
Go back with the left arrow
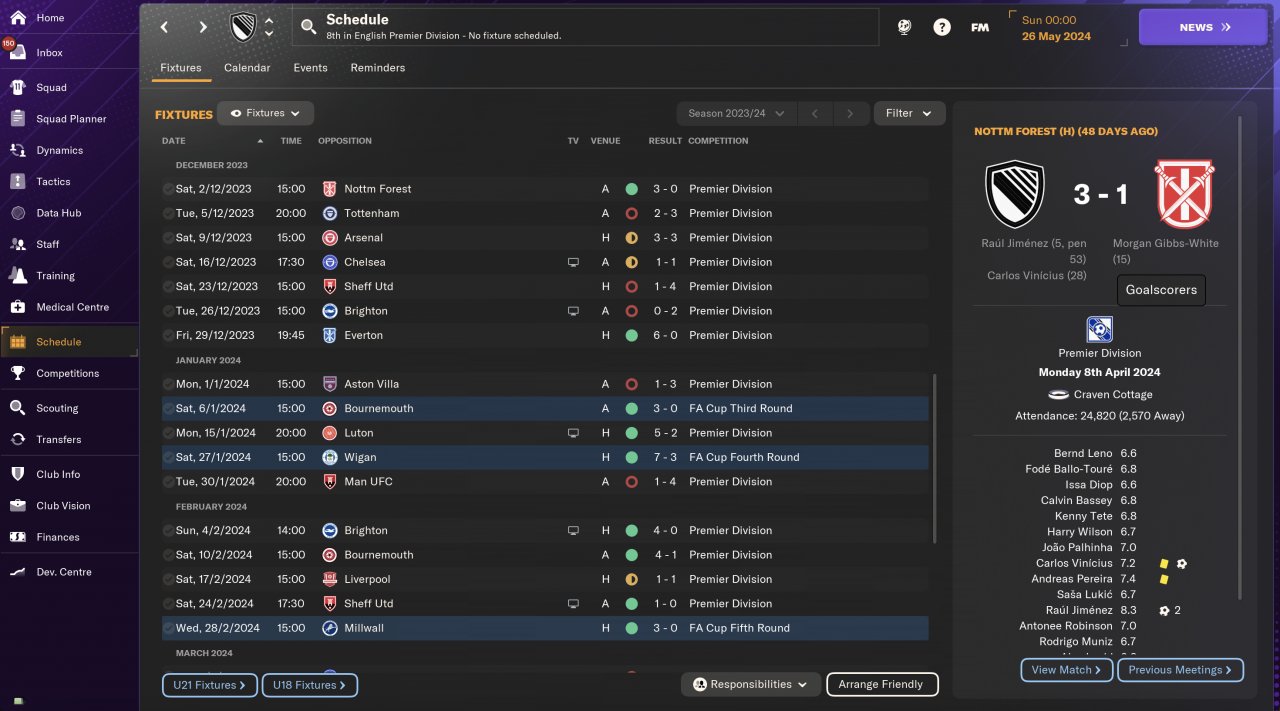pos(165,27)
